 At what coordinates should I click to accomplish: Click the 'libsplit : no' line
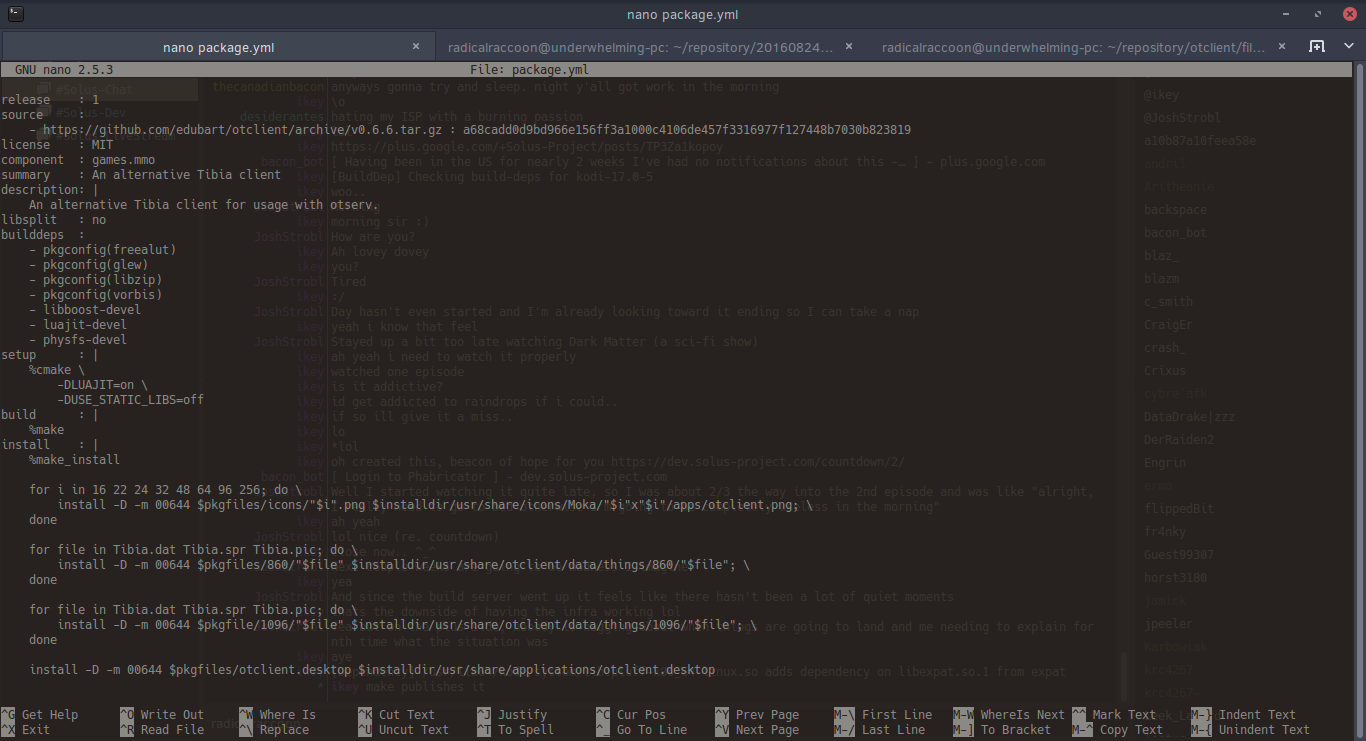point(53,220)
